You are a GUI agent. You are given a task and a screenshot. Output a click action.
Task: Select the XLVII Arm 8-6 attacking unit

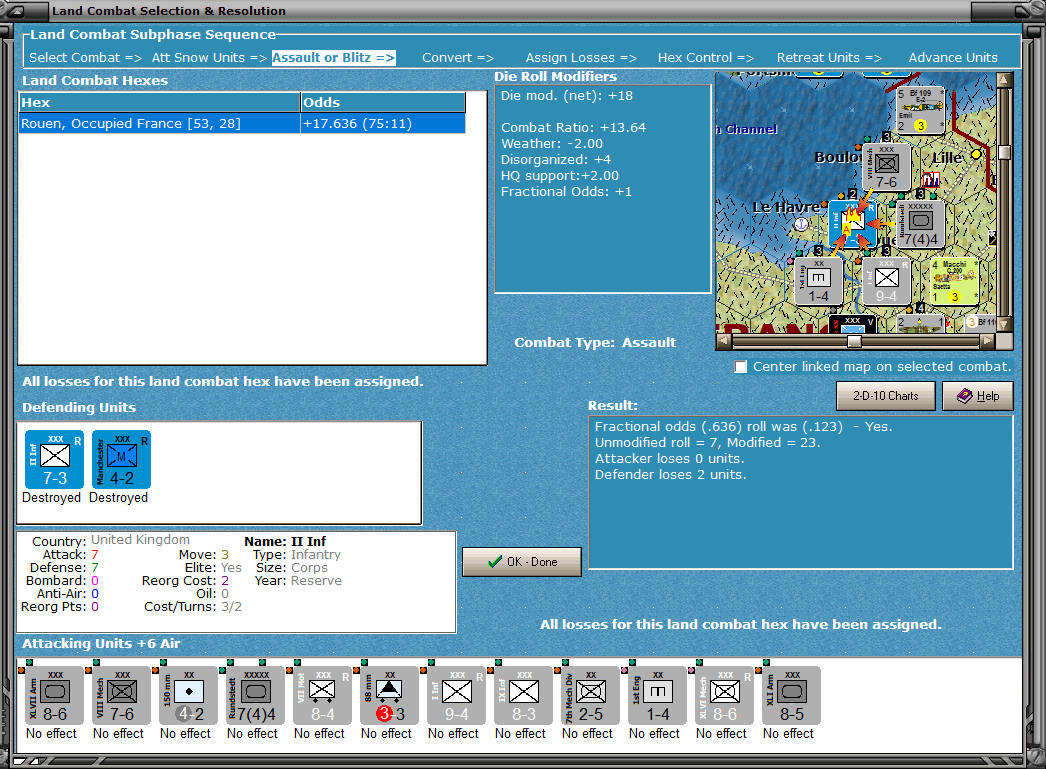point(55,696)
